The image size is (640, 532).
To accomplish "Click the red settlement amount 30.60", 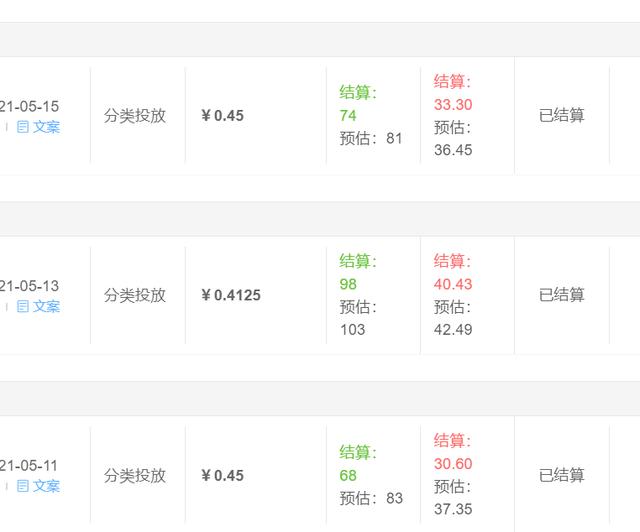I will (x=453, y=463).
